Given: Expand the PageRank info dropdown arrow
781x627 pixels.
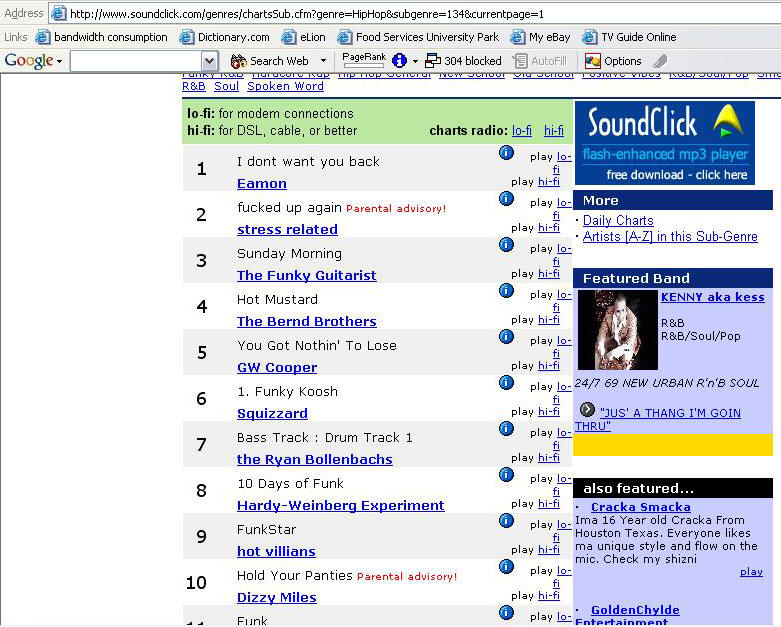Looking at the screenshot, I should pos(415,61).
